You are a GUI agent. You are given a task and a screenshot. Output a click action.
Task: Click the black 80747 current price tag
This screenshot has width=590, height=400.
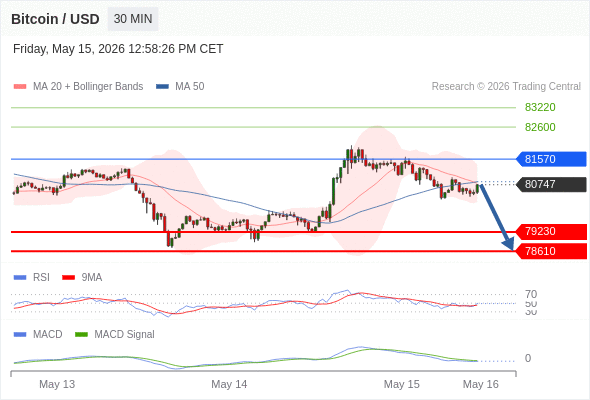(551, 184)
